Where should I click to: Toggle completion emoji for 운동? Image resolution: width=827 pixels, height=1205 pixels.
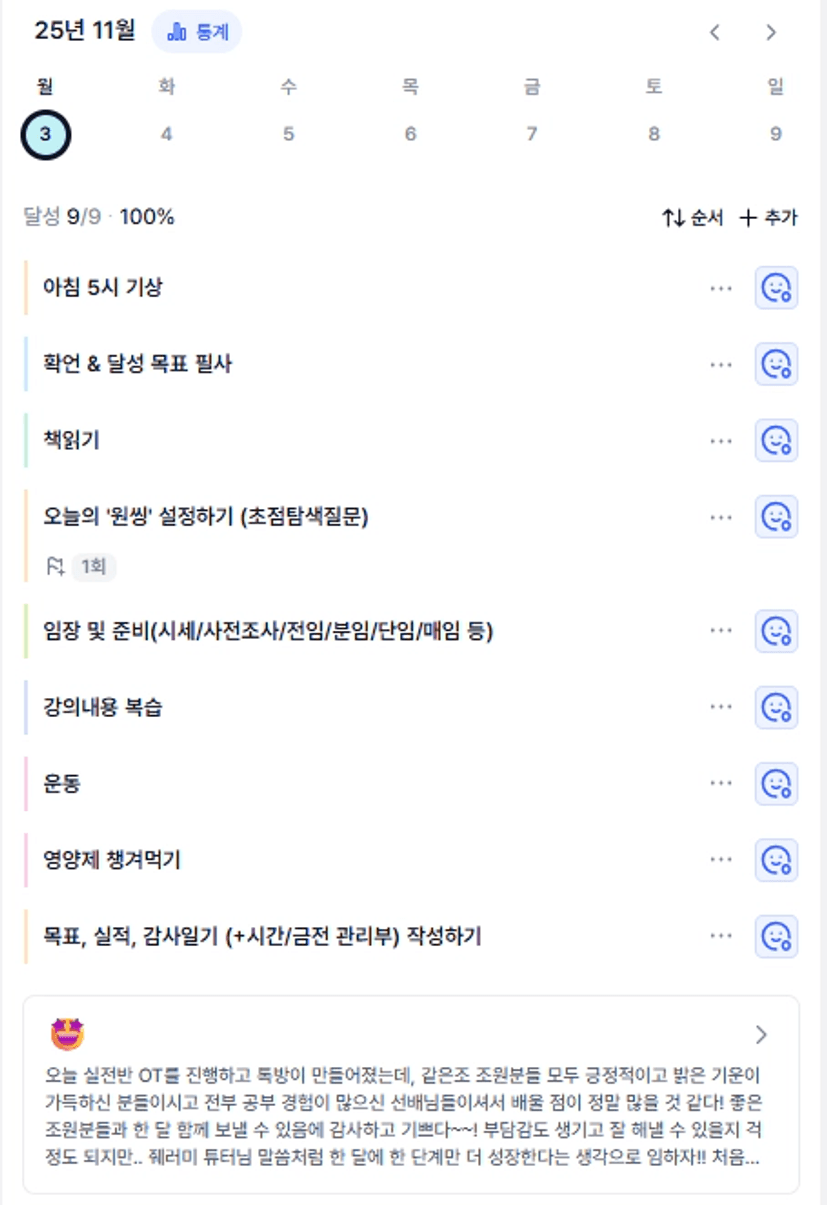click(776, 783)
